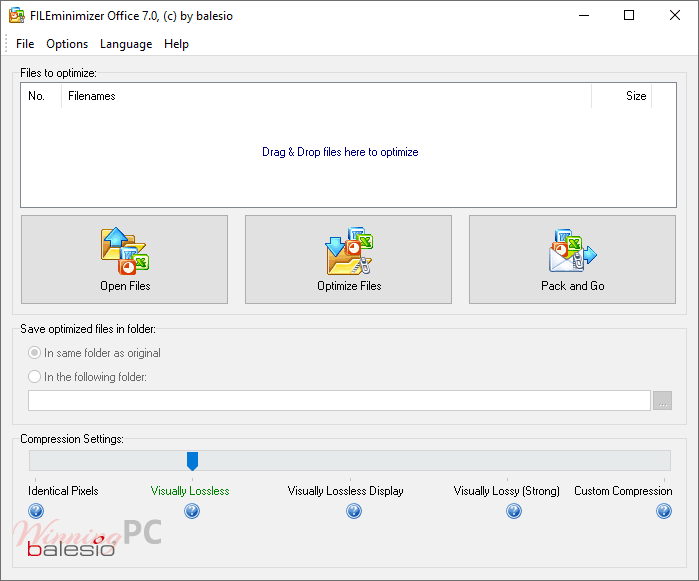Open the Language menu
This screenshot has height=581, width=699.
[x=126, y=44]
